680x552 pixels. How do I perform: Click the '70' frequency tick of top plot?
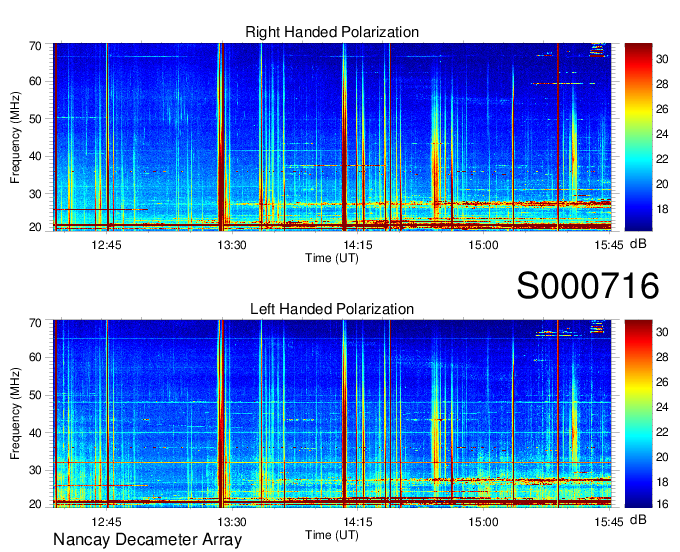click(35, 46)
